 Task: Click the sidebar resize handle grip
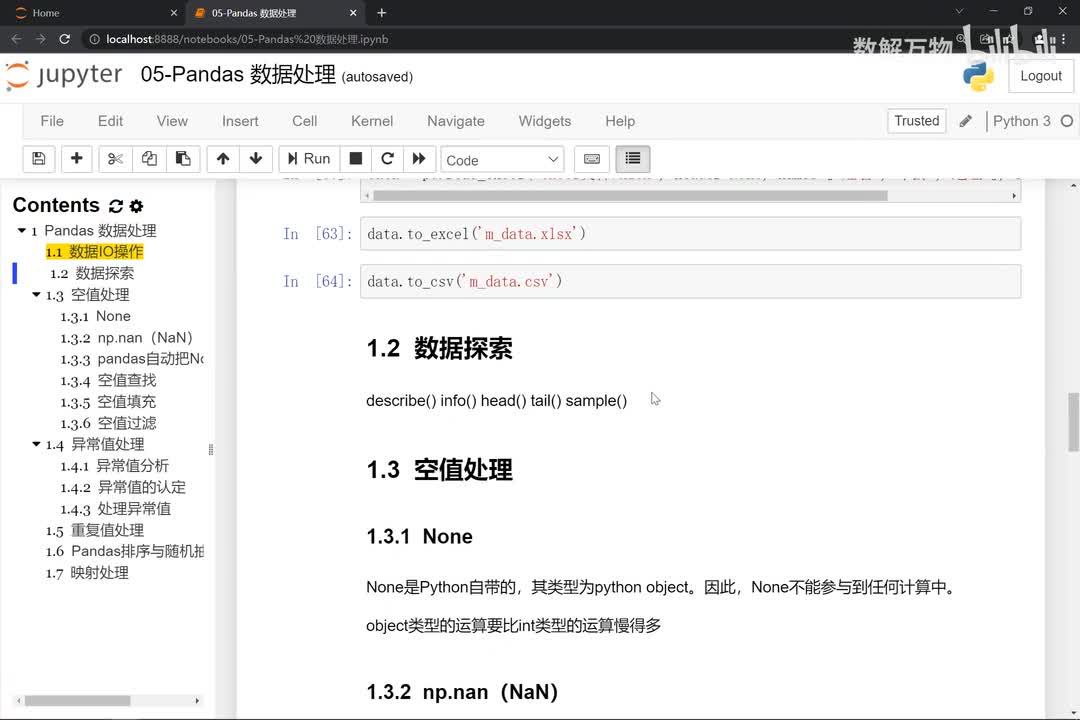click(211, 449)
